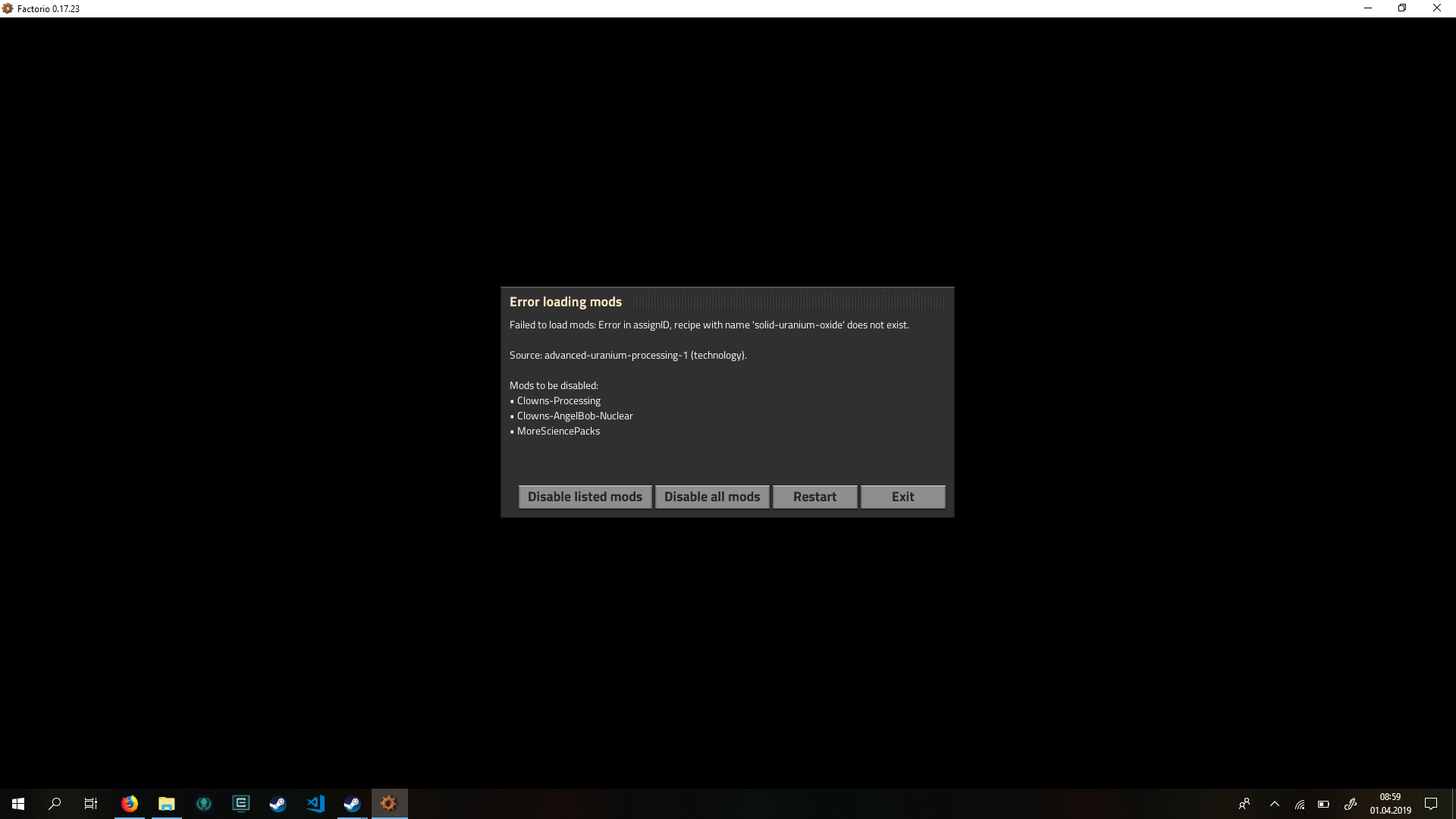Open the Action Center notifications icon
This screenshot has height=819, width=1456.
coord(1431,804)
